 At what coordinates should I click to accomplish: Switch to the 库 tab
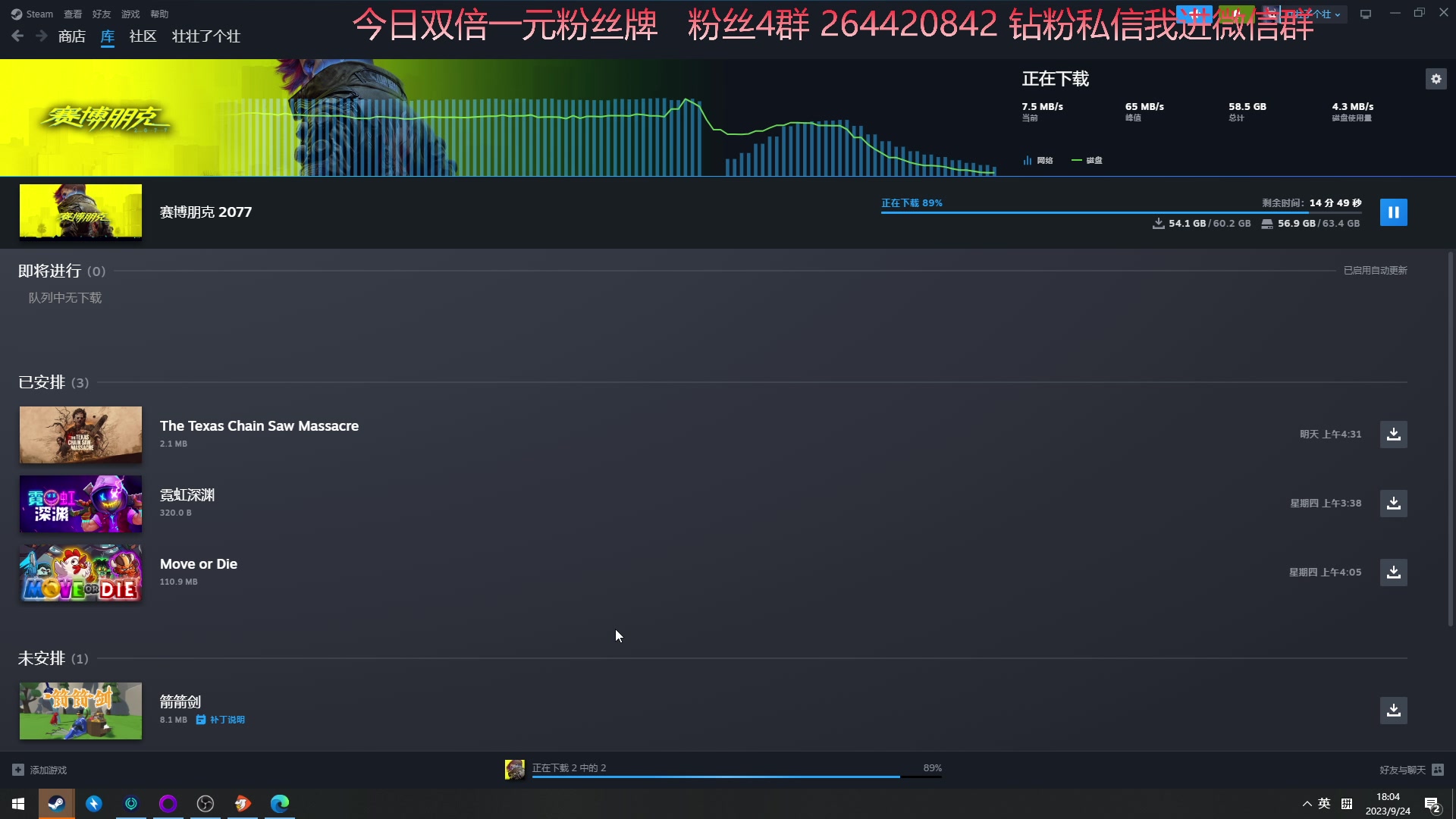click(x=108, y=36)
